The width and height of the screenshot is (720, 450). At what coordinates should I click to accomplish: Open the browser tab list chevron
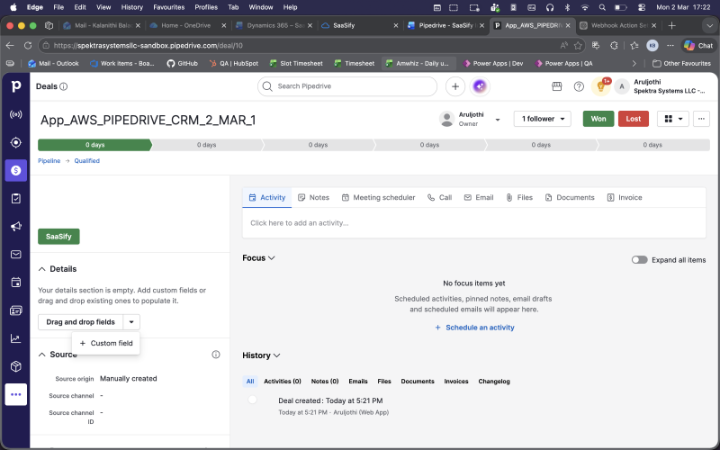pyautogui.click(x=709, y=26)
